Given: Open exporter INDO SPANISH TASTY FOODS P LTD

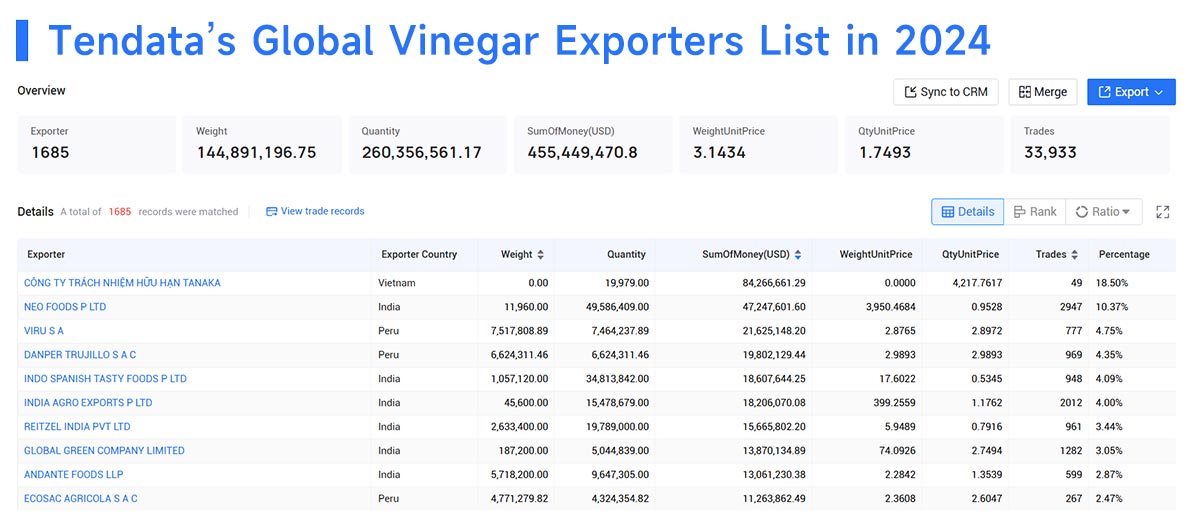Looking at the screenshot, I should tap(105, 379).
